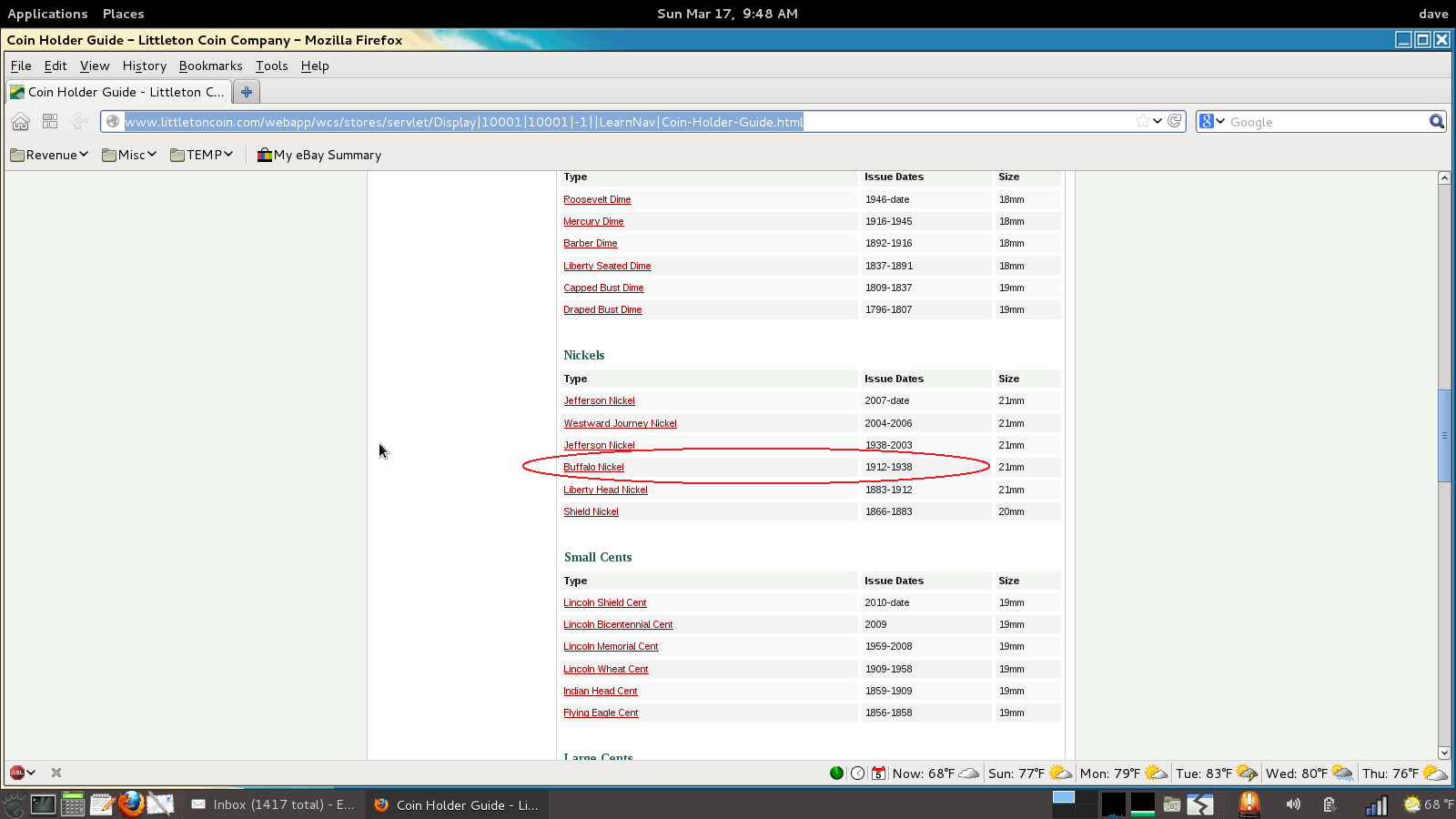
Task: Launch the calculator from the bottom panel
Action: pyautogui.click(x=73, y=804)
